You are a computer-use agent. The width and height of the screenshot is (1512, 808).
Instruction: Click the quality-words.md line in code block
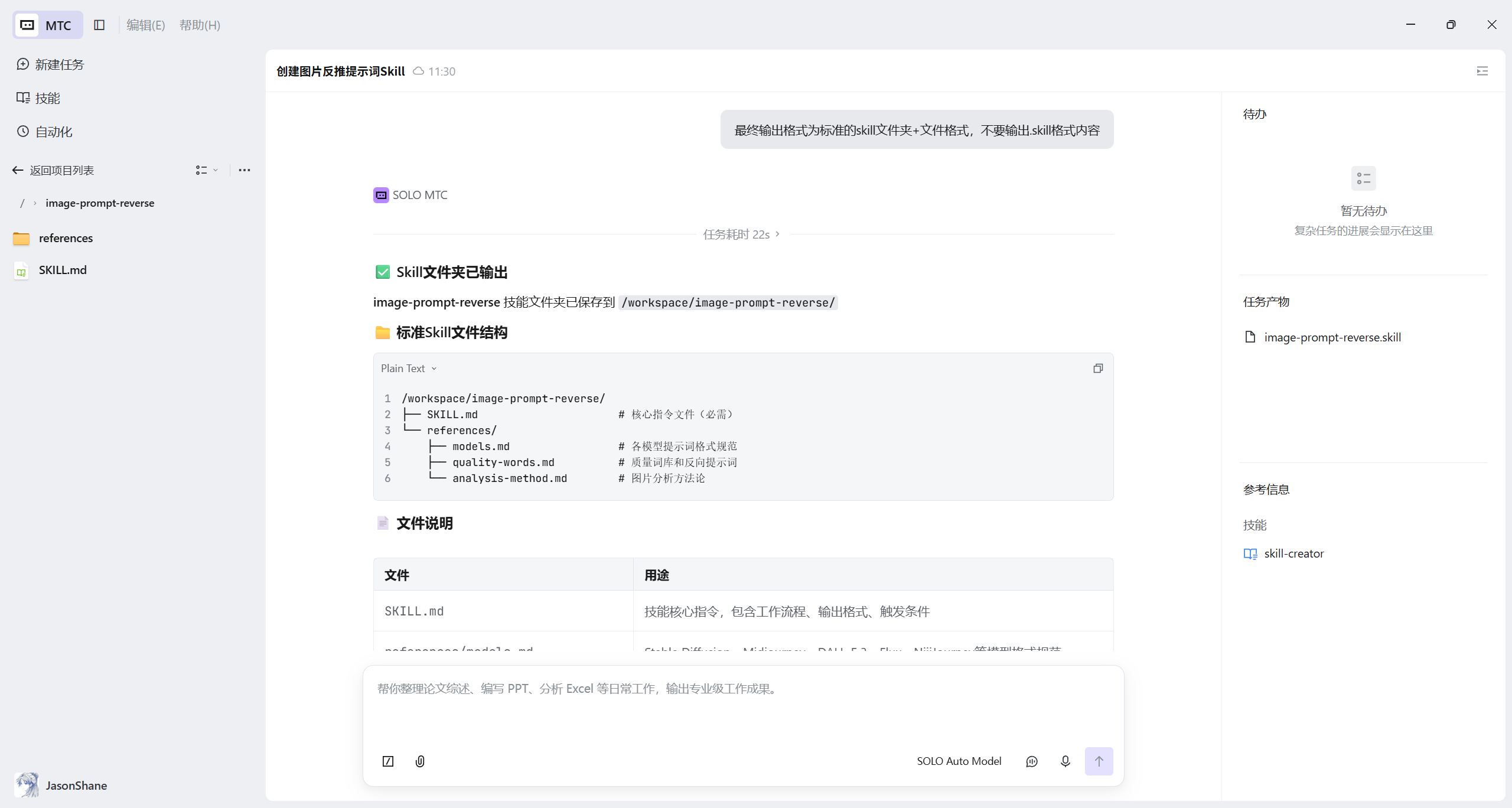pyautogui.click(x=504, y=462)
